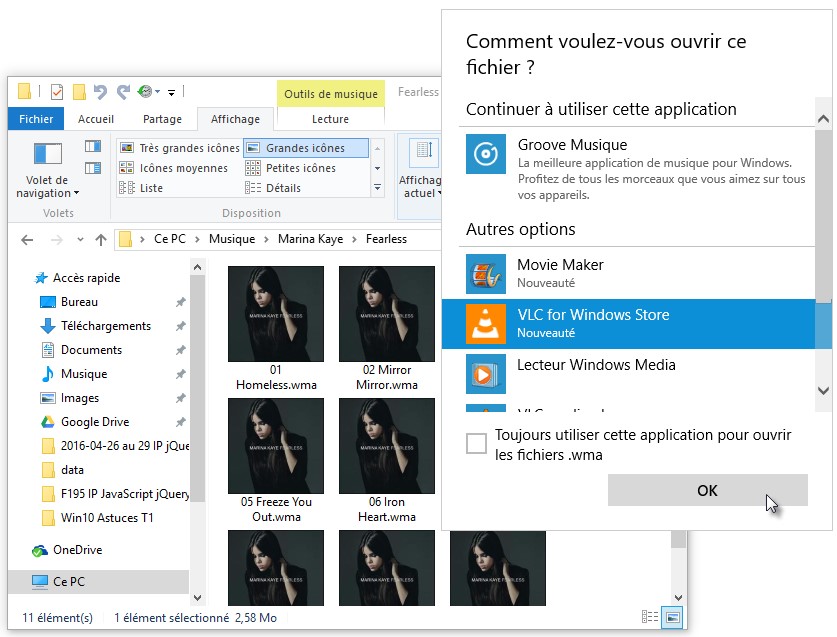
Task: Open the Fichier tab
Action: pos(36,119)
